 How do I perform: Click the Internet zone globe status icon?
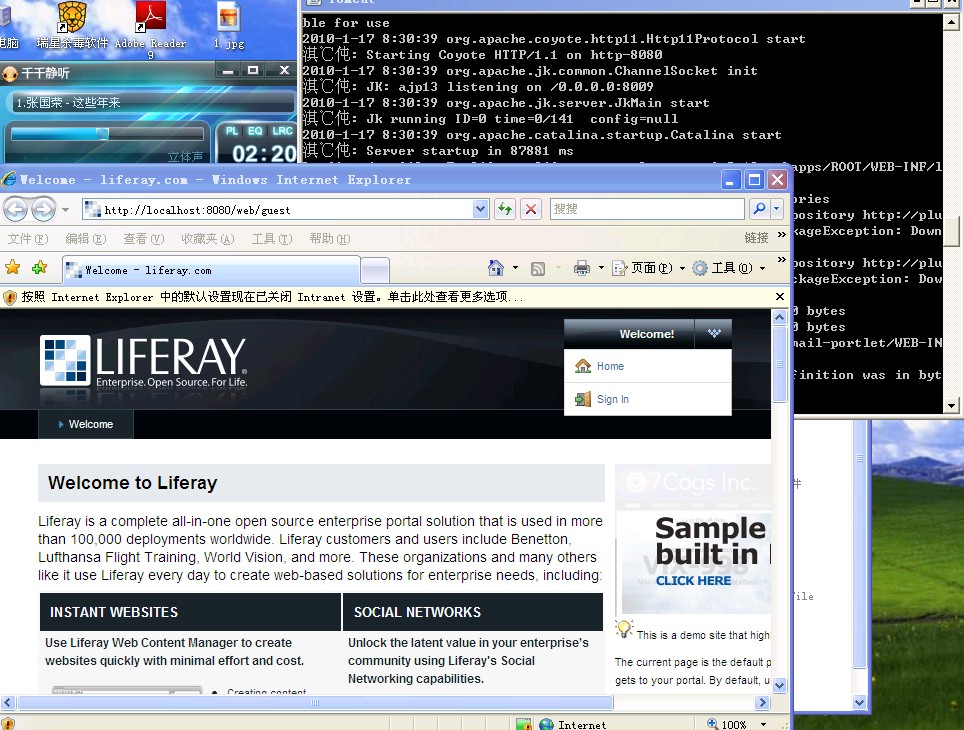click(546, 724)
